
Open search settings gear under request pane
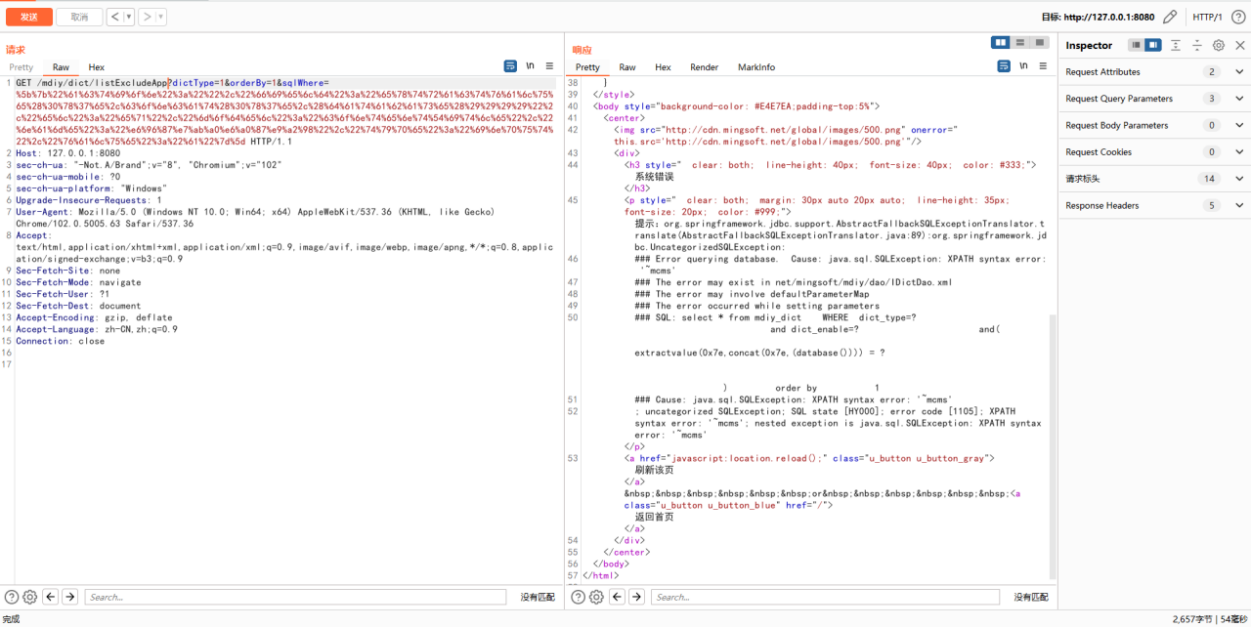click(x=30, y=597)
